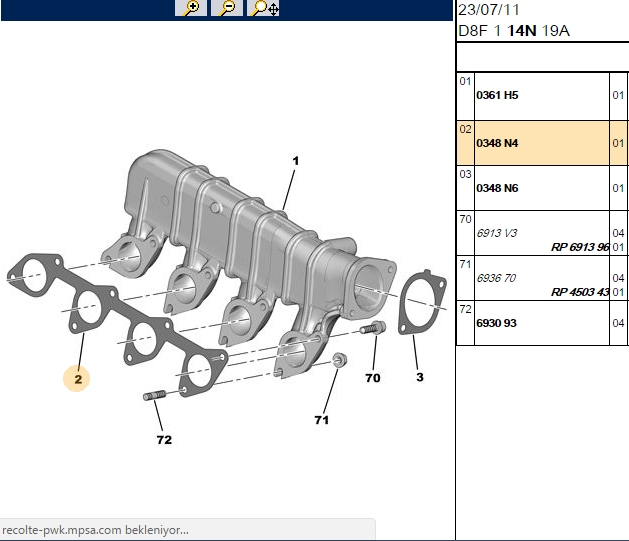The height and width of the screenshot is (541, 629).
Task: Select part number 6930 93
Action: tap(496, 323)
